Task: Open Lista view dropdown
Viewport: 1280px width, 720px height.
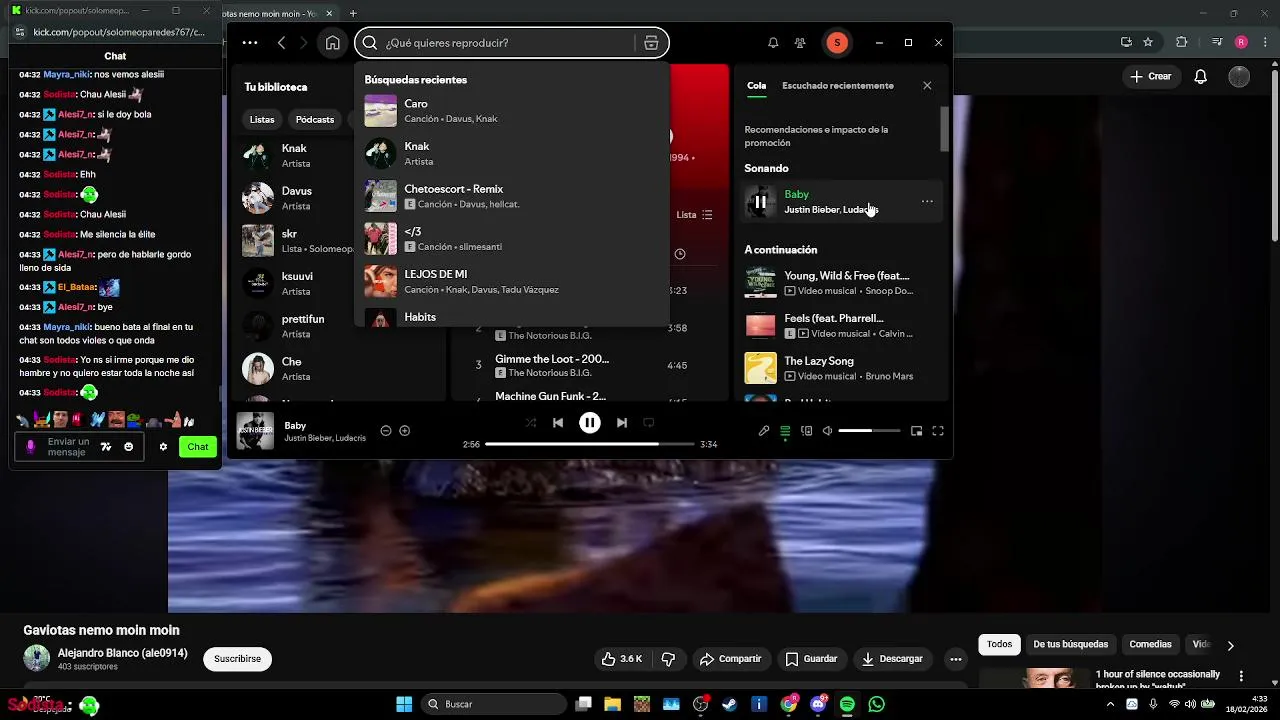Action: pyautogui.click(x=694, y=215)
